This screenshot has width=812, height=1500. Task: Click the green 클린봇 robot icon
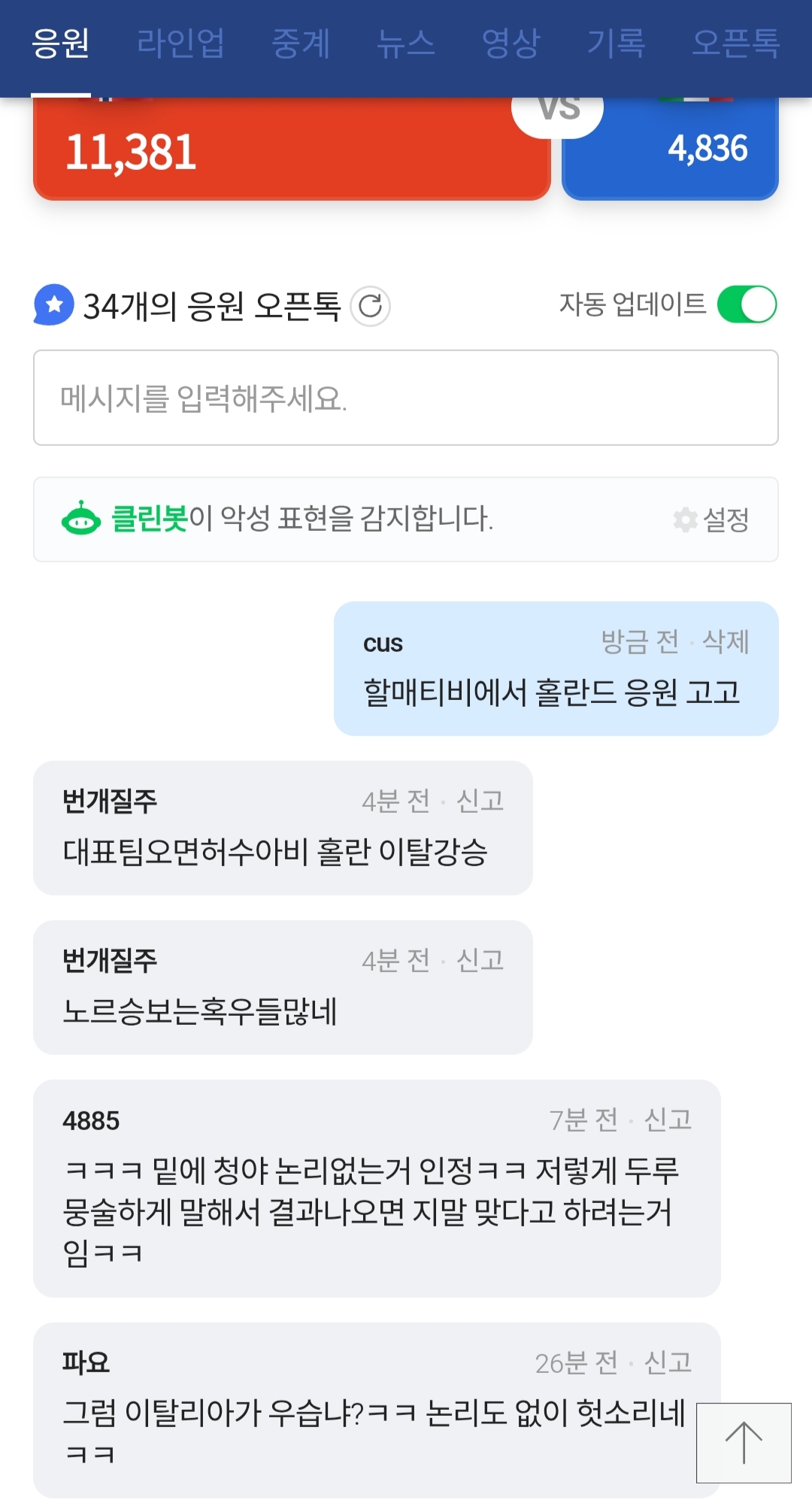[x=80, y=519]
